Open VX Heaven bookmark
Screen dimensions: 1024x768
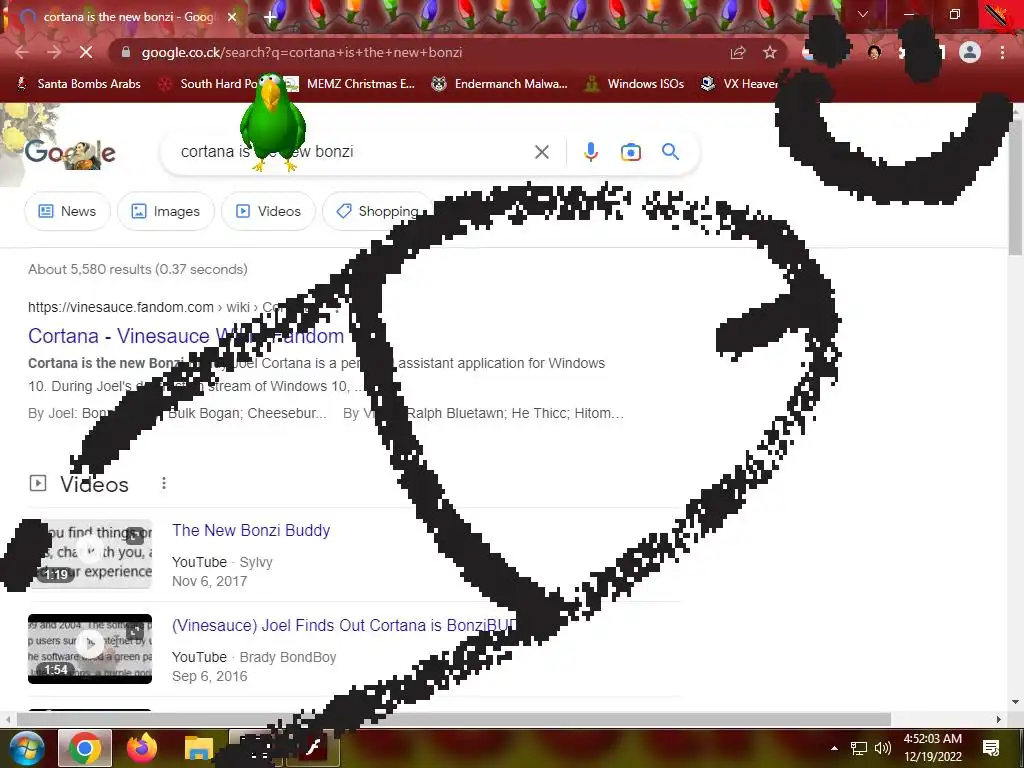click(739, 84)
